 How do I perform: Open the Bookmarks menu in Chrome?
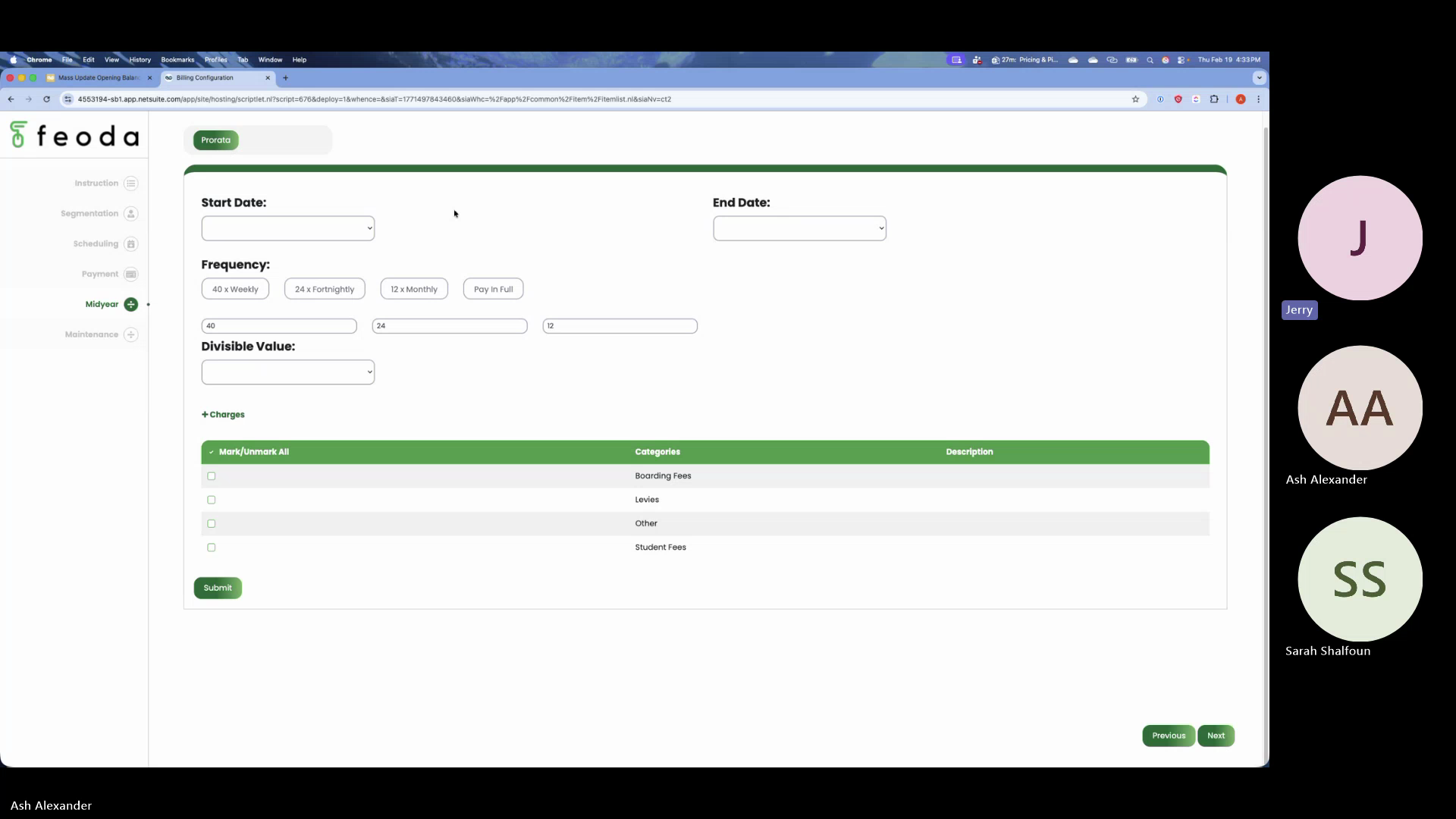coord(177,60)
